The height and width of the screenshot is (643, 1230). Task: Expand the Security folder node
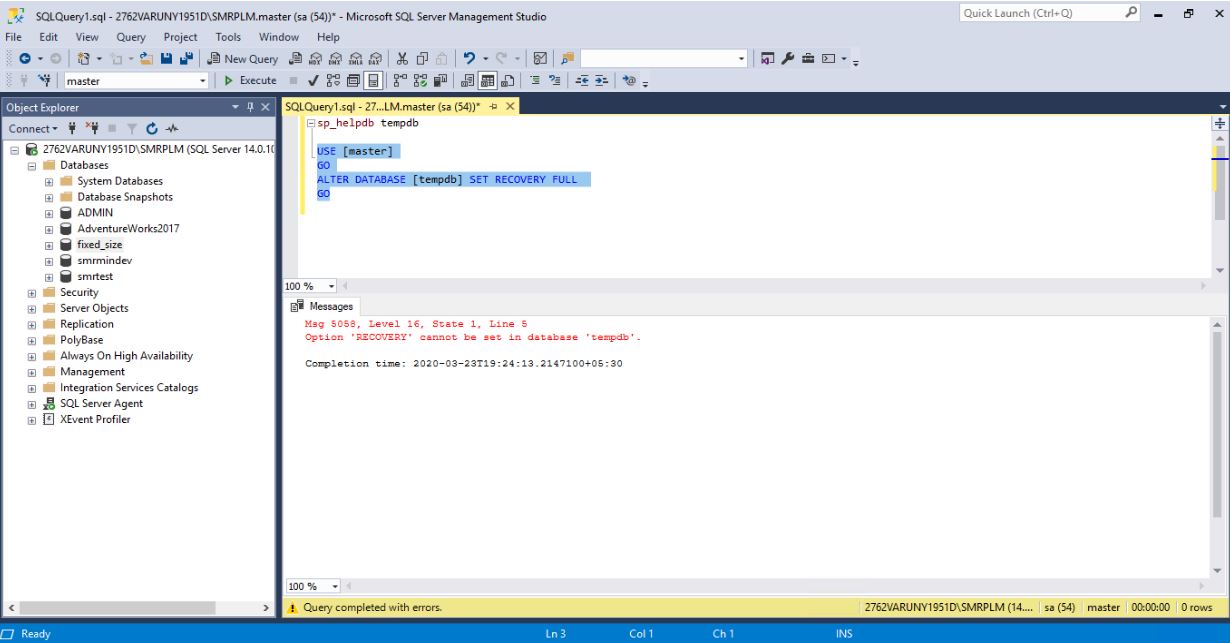pyautogui.click(x=32, y=292)
